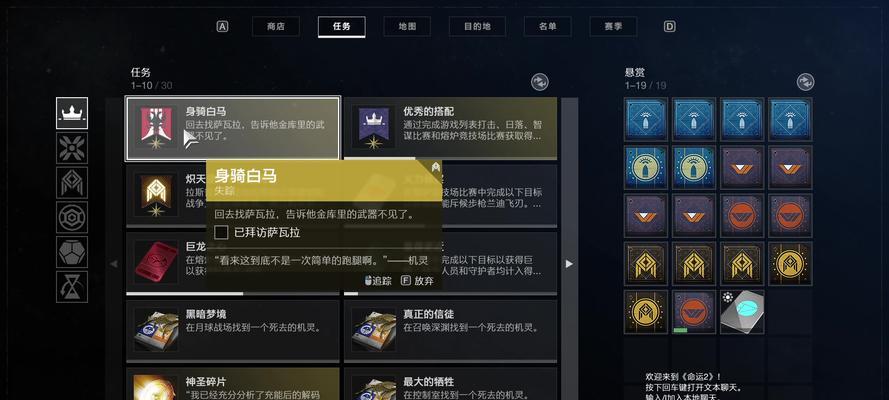Viewport: 889px width, 400px height.
Task: Select the crown category icon in sidebar
Action: tap(72, 113)
